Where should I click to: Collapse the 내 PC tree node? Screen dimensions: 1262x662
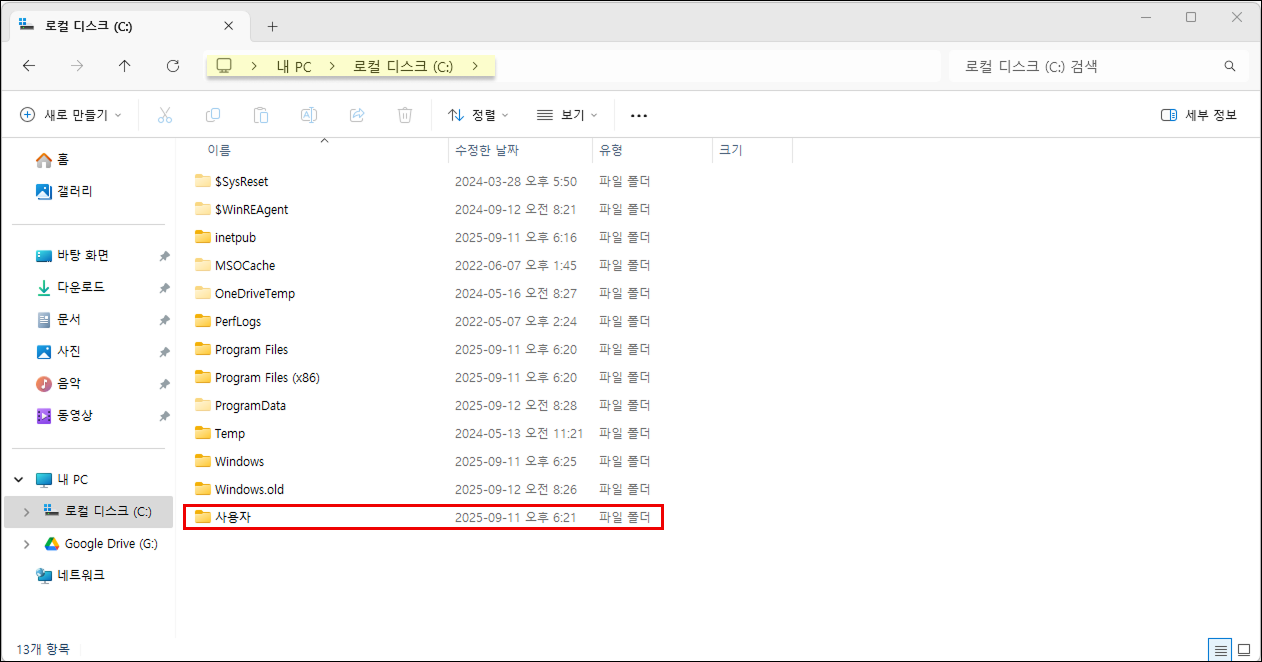tap(18, 480)
